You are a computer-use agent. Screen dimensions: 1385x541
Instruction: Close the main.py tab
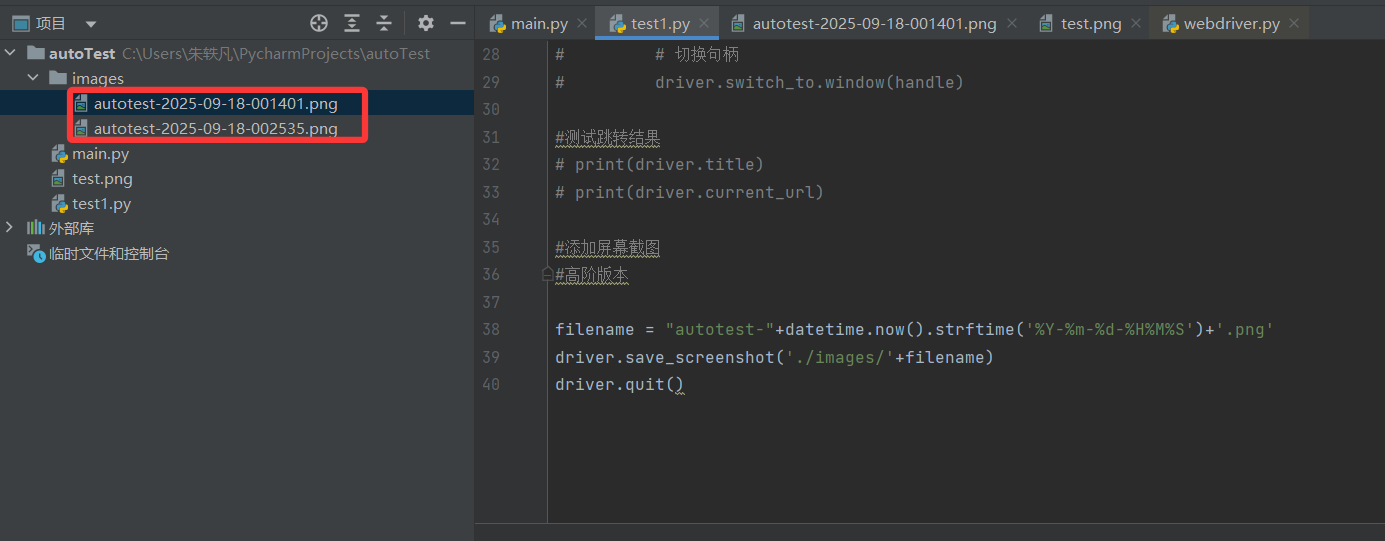point(582,23)
